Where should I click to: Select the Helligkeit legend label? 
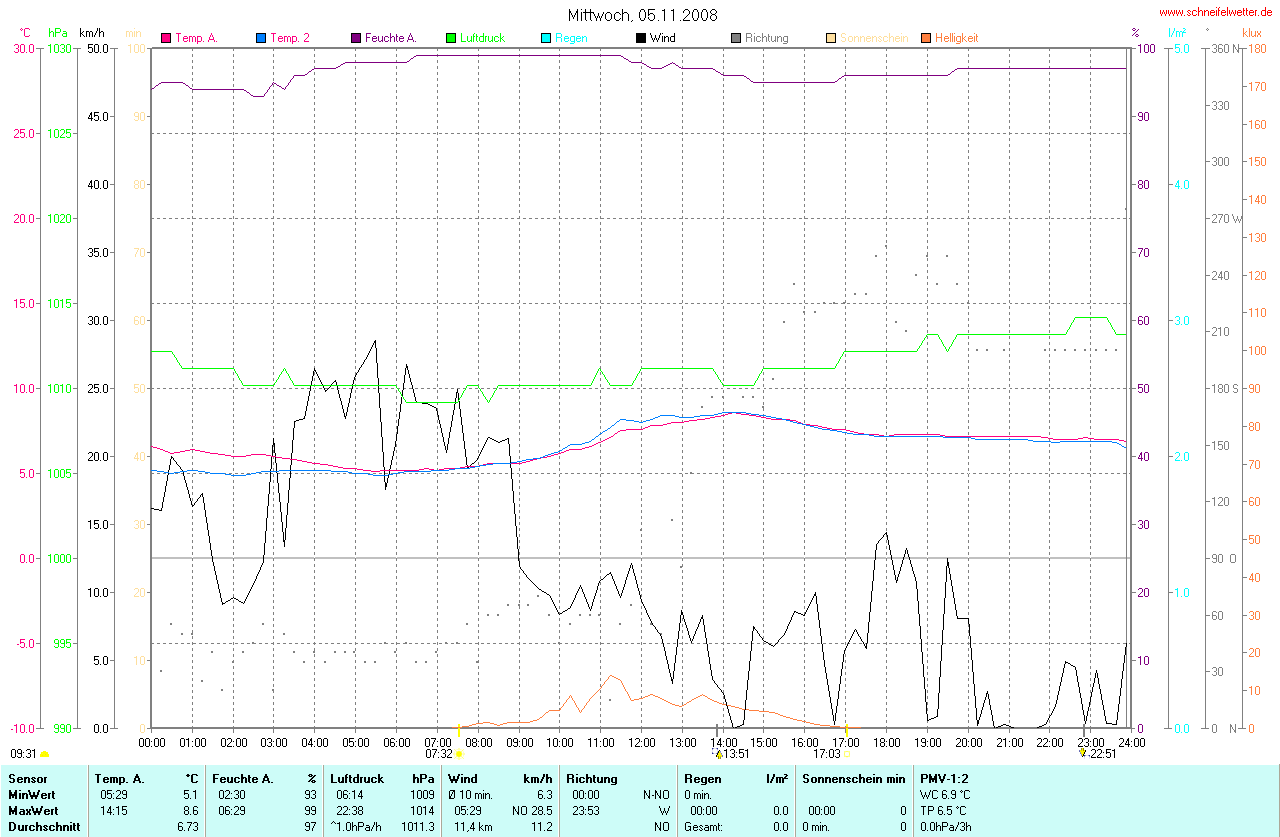pyautogui.click(x=957, y=38)
